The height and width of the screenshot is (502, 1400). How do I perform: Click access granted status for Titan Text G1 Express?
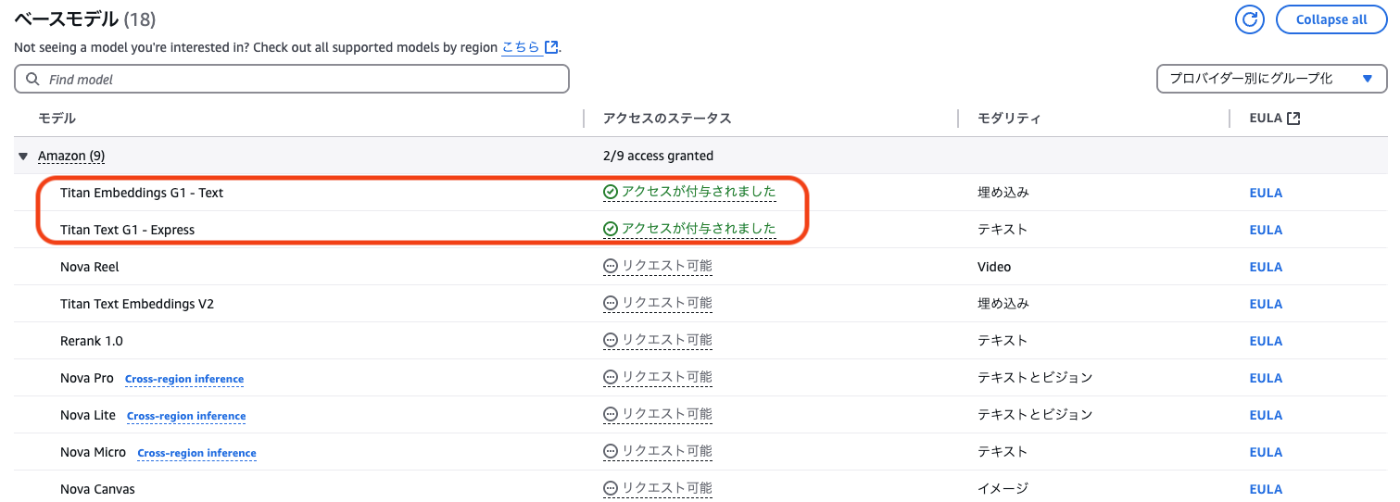pos(689,229)
